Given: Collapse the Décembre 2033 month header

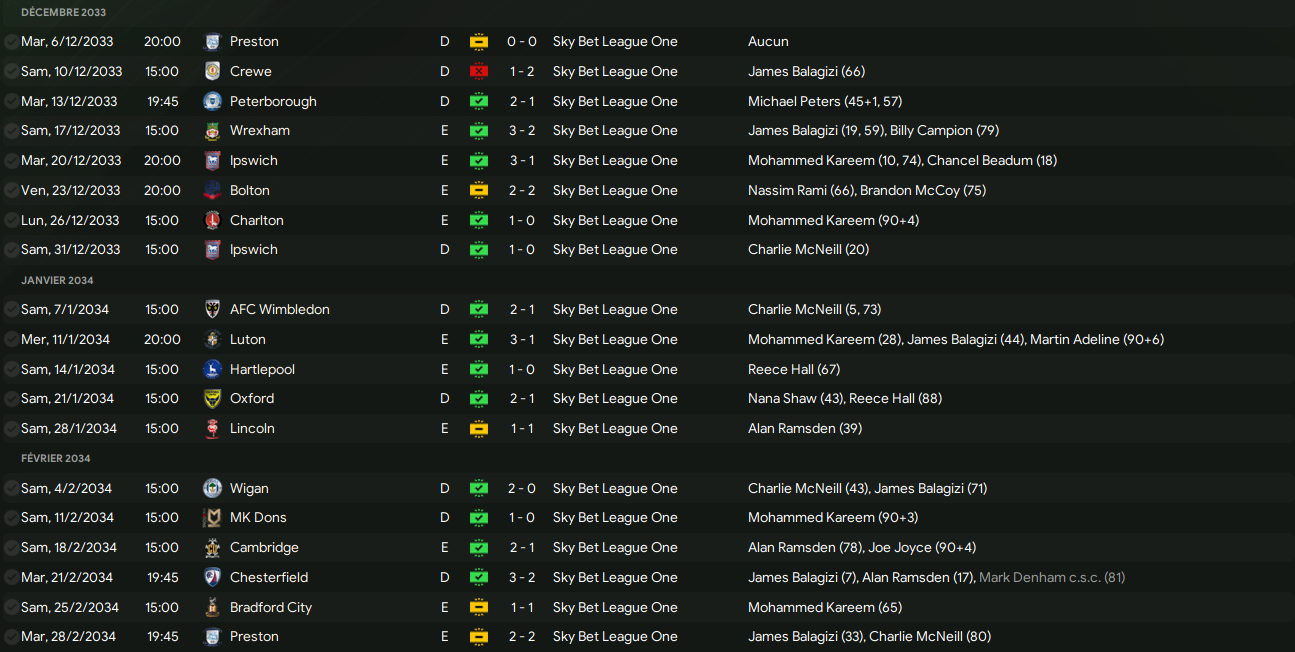Looking at the screenshot, I should [63, 12].
